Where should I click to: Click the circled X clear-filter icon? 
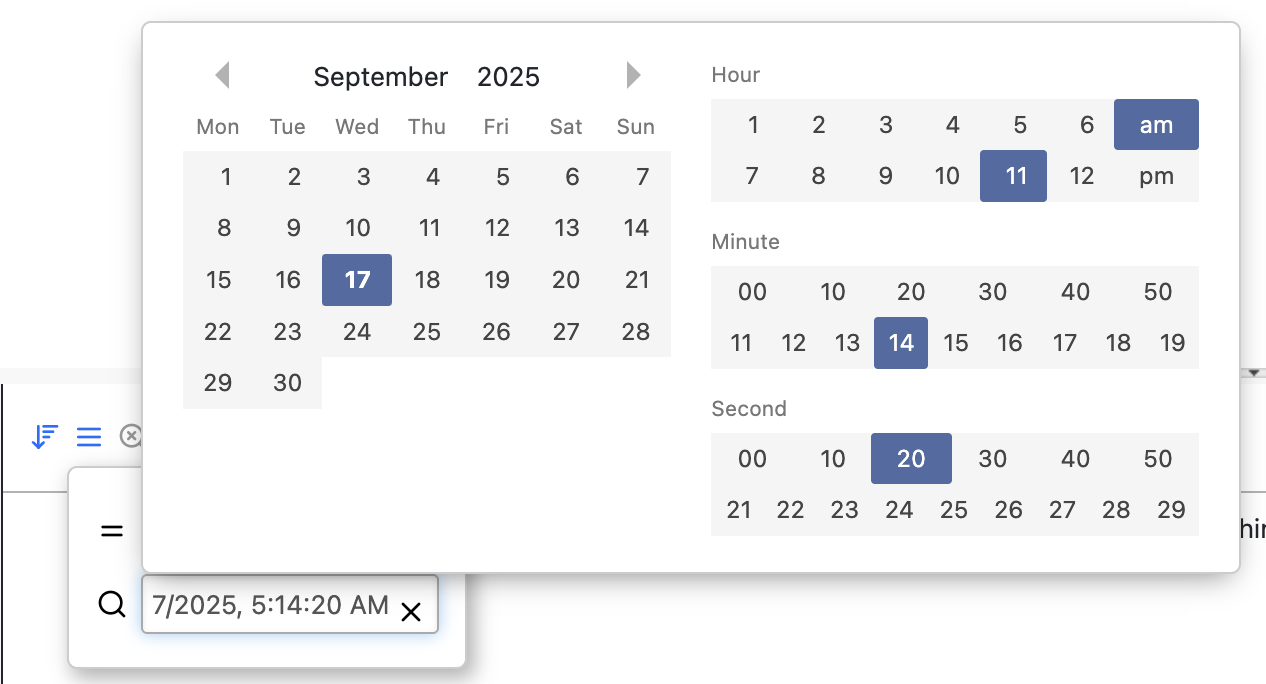click(131, 436)
